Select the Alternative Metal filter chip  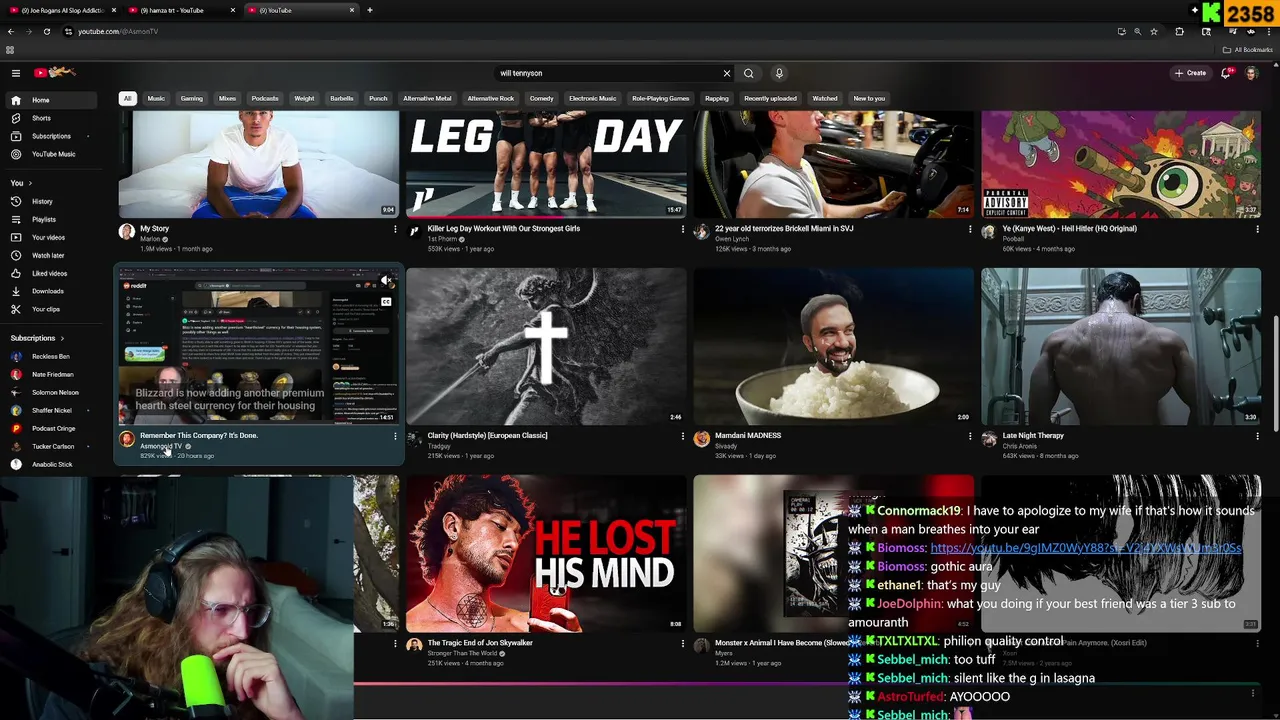pyautogui.click(x=427, y=98)
